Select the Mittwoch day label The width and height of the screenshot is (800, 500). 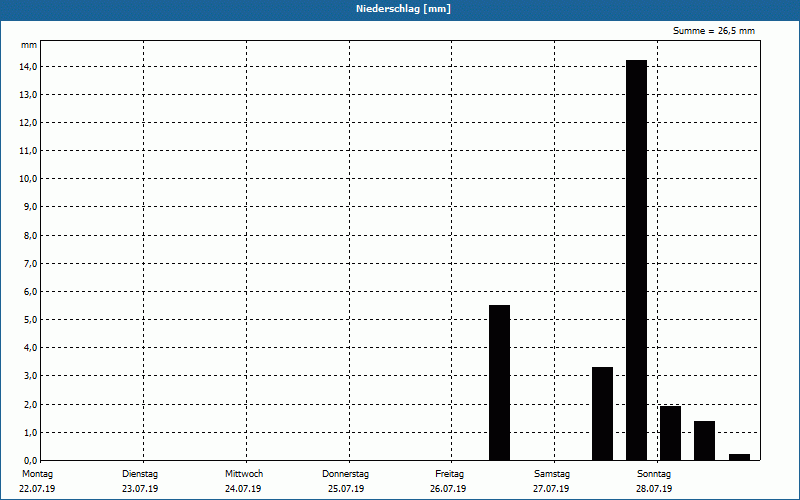[244, 474]
